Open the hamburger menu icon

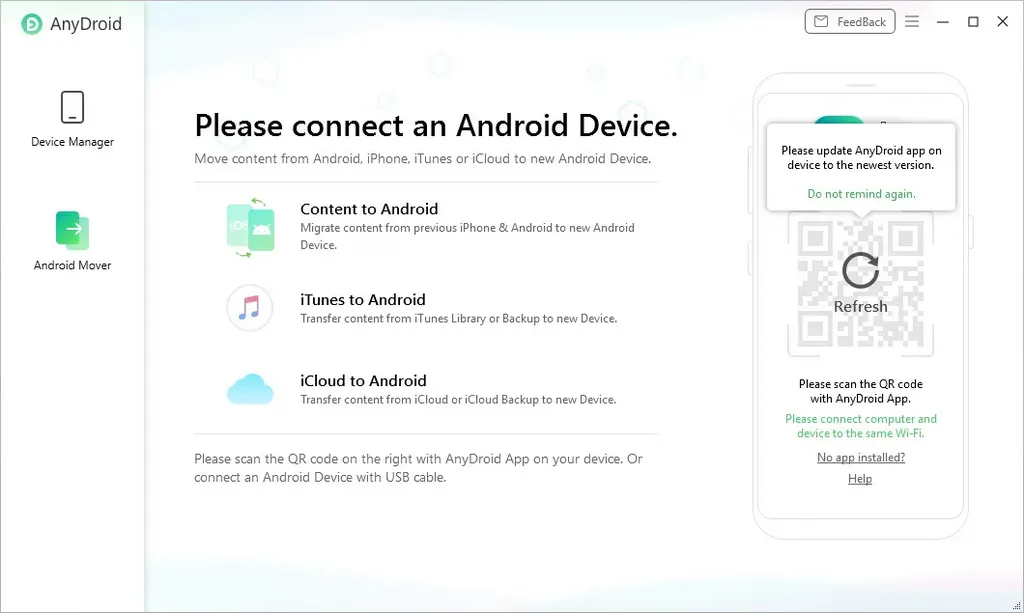912,22
